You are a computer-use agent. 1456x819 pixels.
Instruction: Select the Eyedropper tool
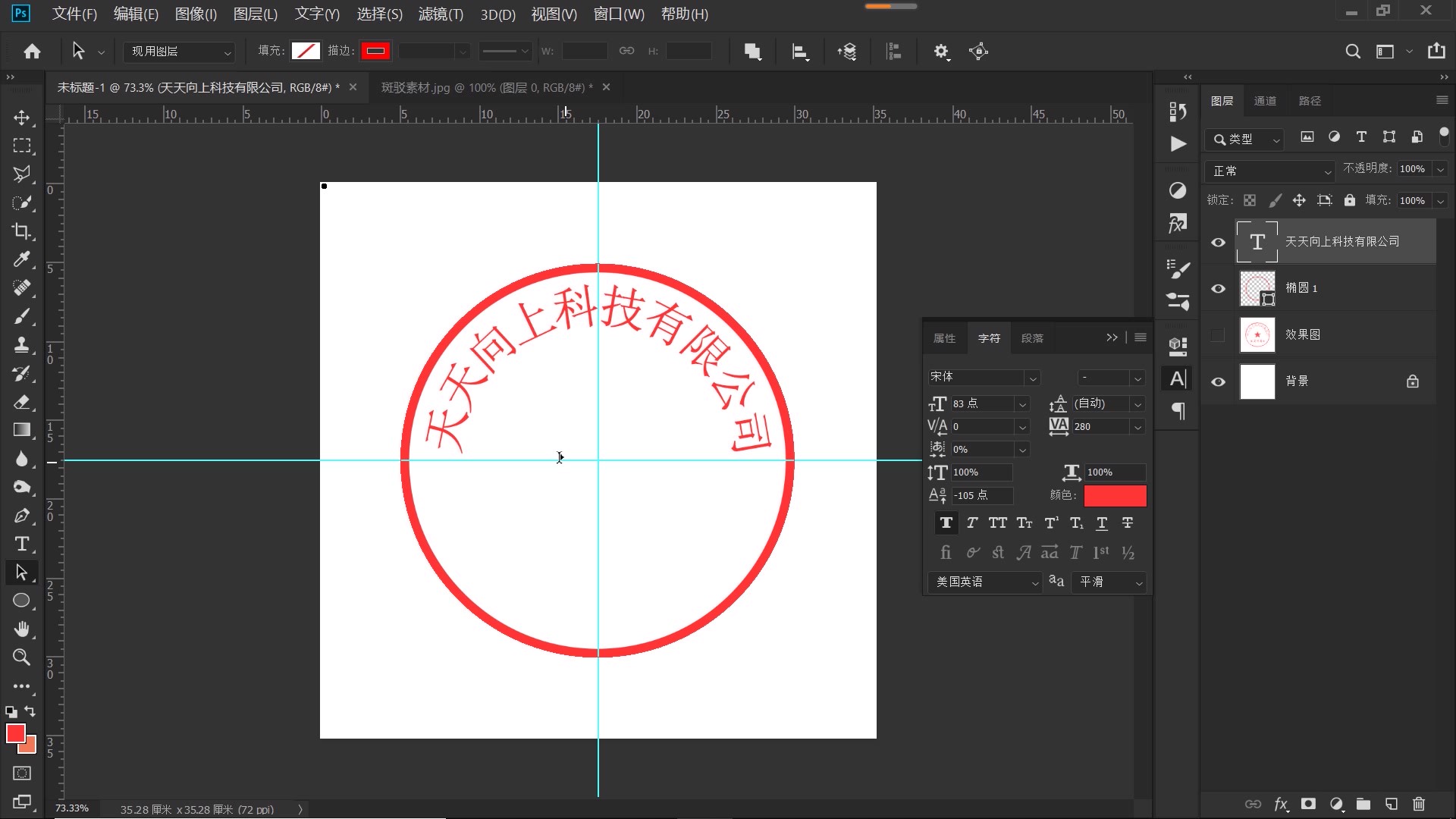(22, 259)
